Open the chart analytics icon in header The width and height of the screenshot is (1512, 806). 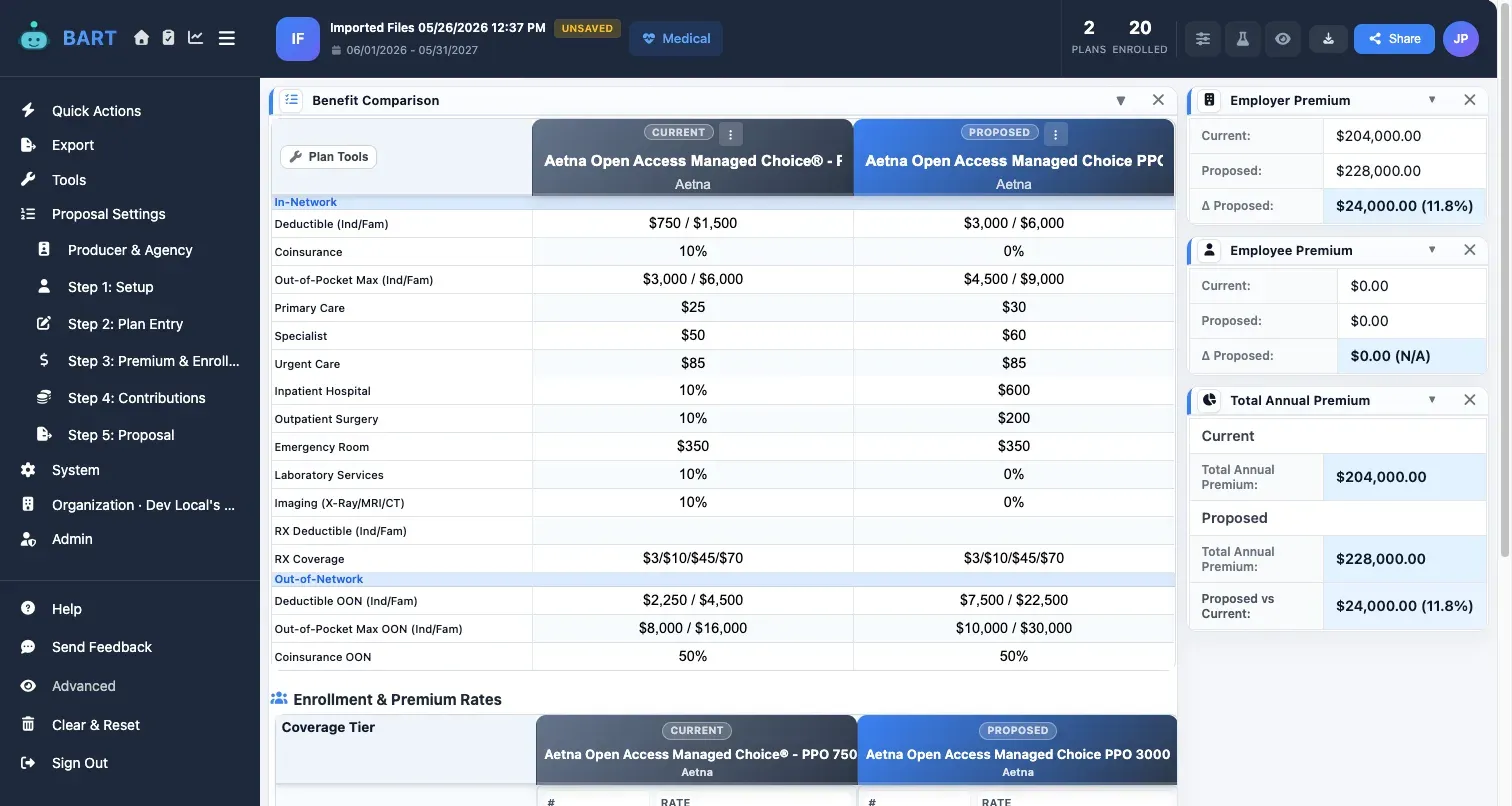coord(196,38)
